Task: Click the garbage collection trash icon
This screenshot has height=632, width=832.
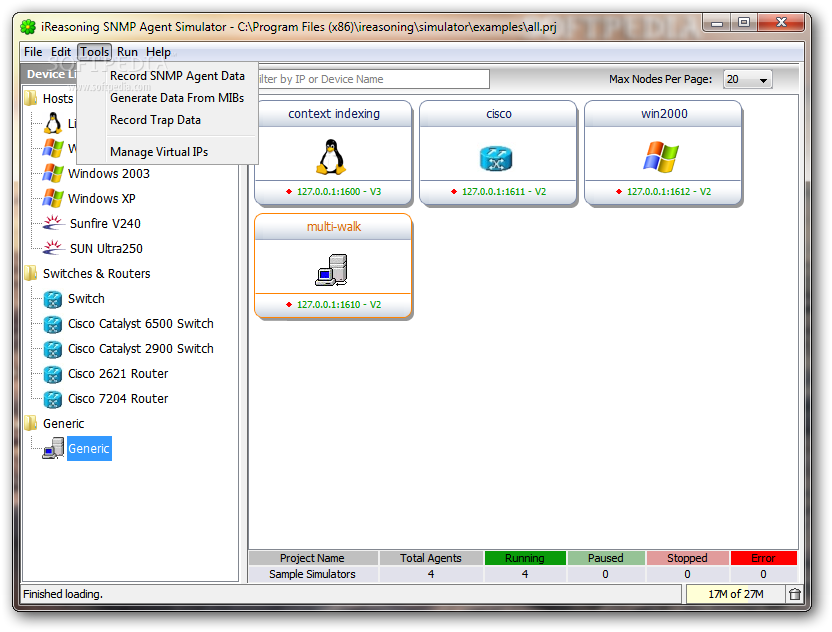Action: (794, 594)
